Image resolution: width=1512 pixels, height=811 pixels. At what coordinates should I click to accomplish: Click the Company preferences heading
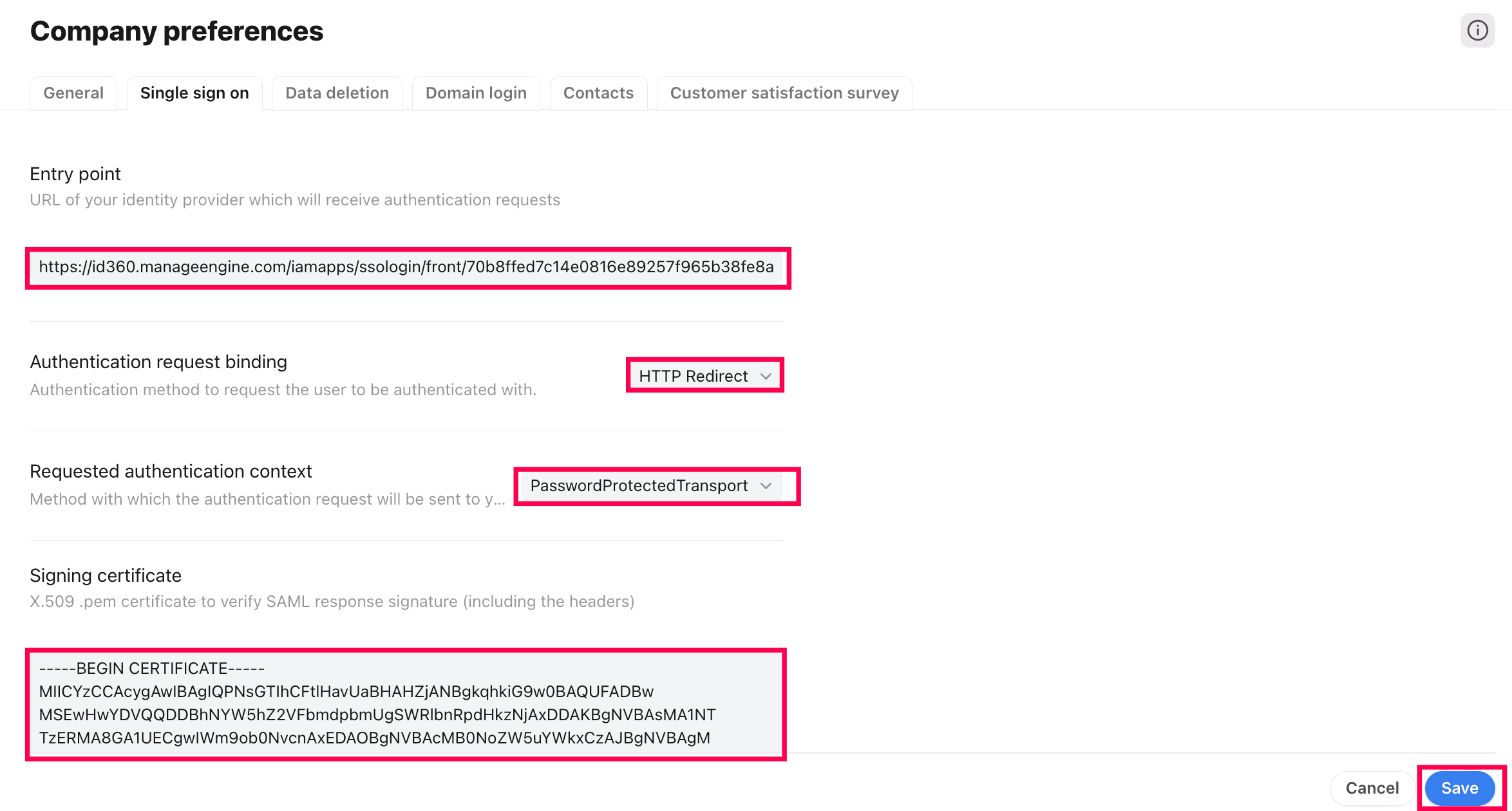click(x=176, y=31)
